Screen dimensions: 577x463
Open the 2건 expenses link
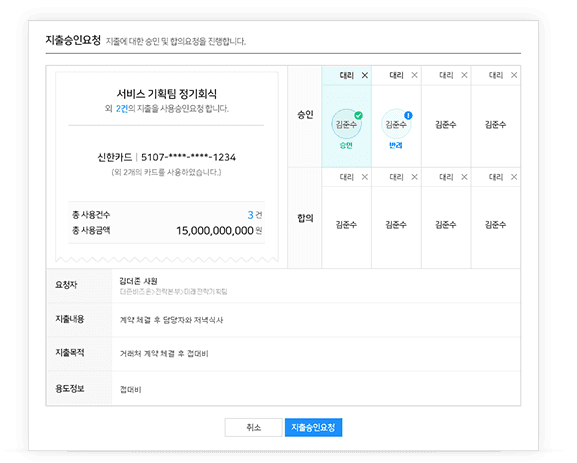[x=122, y=109]
